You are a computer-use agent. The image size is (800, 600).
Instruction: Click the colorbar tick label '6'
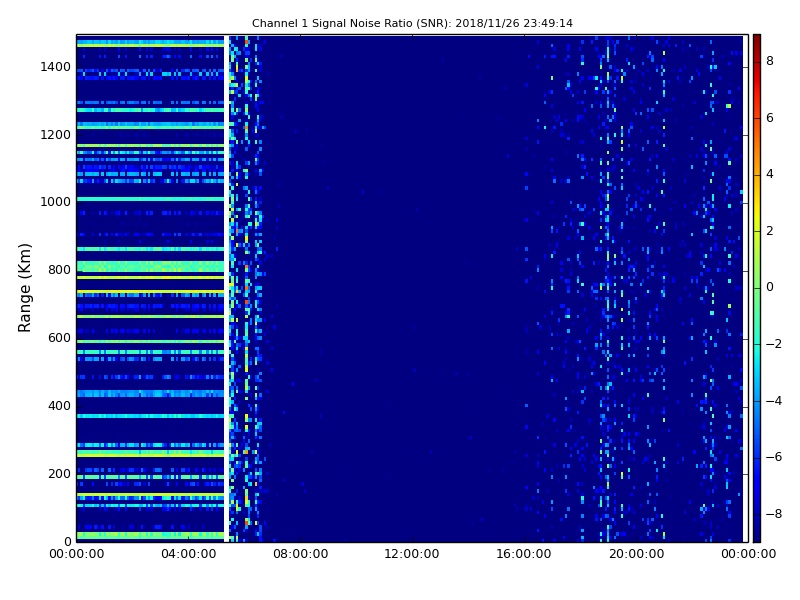point(770,118)
